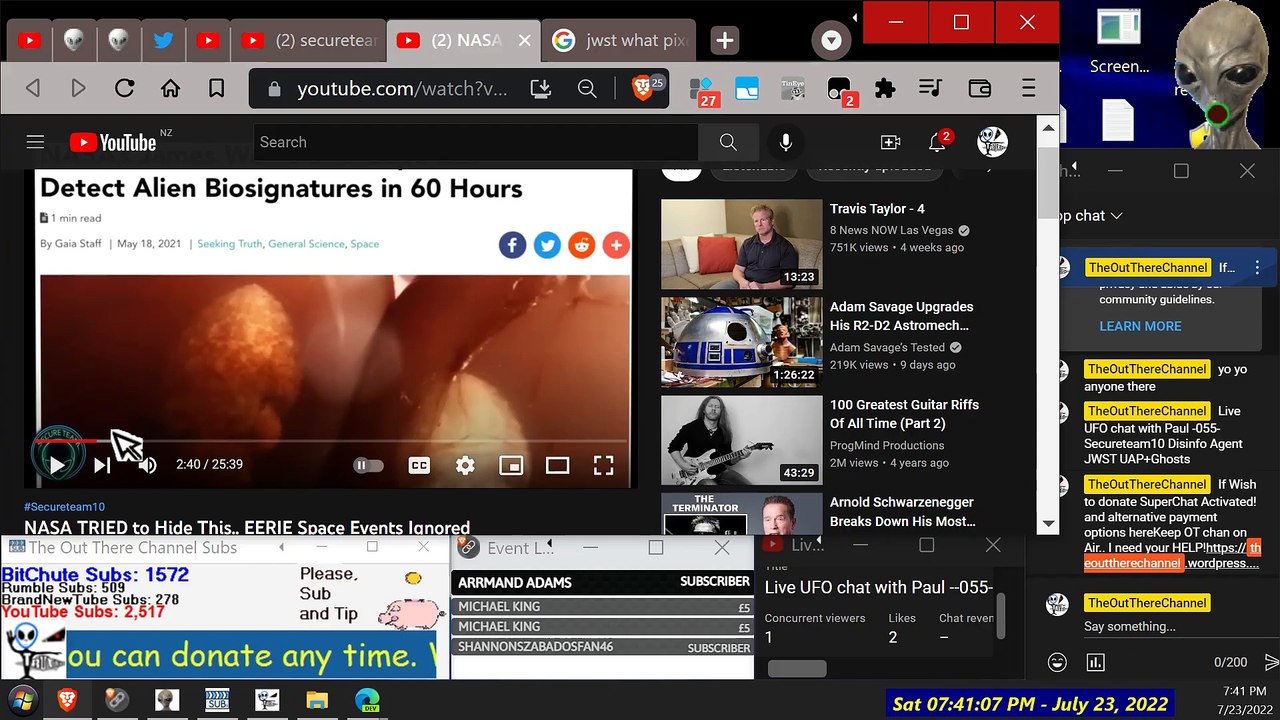The width and height of the screenshot is (1280, 720).
Task: Open the chat poll/chart icon
Action: [1095, 662]
